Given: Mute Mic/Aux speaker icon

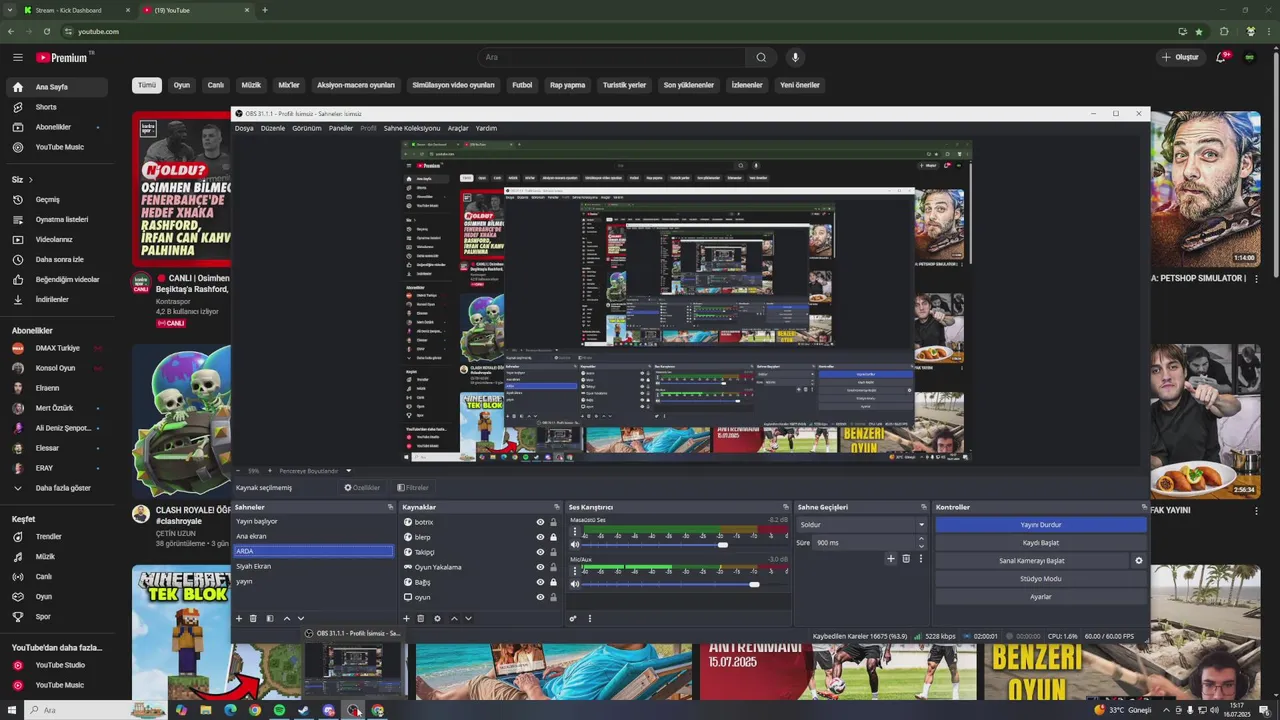Looking at the screenshot, I should pyautogui.click(x=575, y=584).
